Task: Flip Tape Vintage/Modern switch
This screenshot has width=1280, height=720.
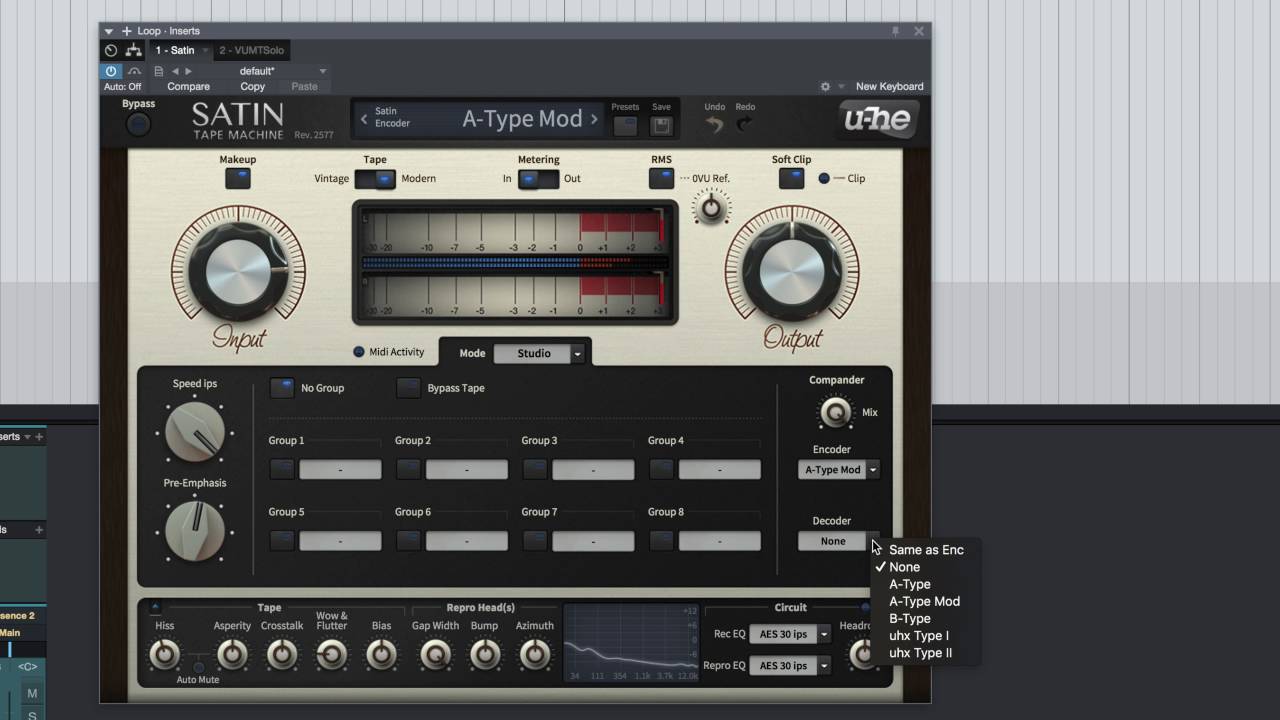Action: tap(375, 179)
